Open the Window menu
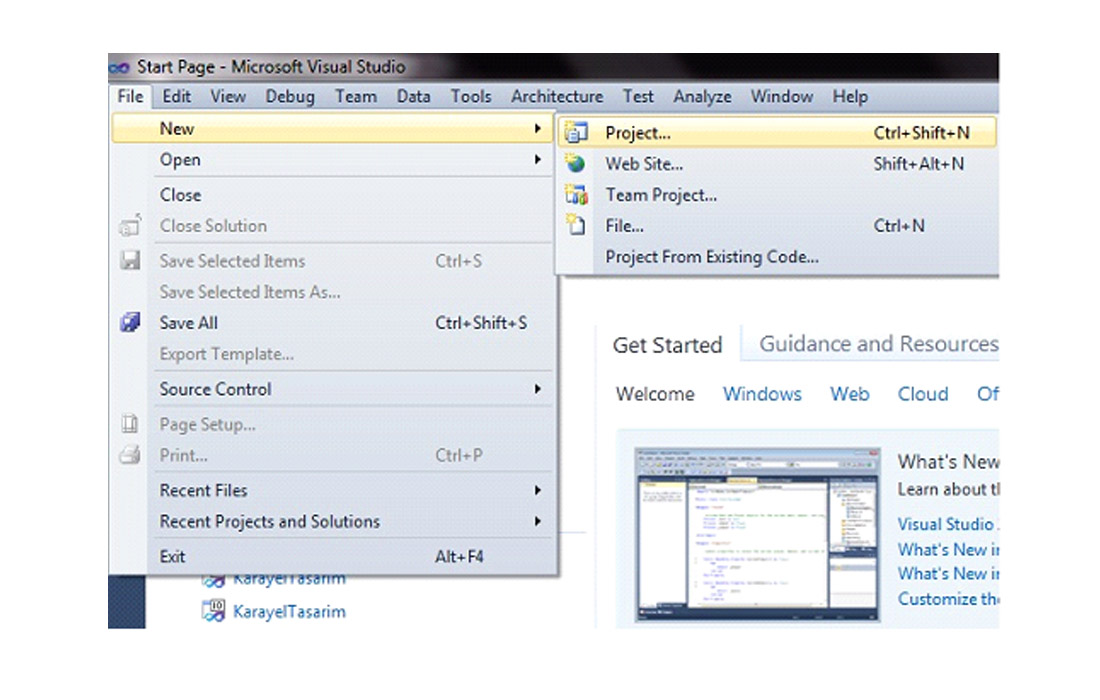Image resolution: width=1100 pixels, height=700 pixels. pyautogui.click(x=782, y=96)
